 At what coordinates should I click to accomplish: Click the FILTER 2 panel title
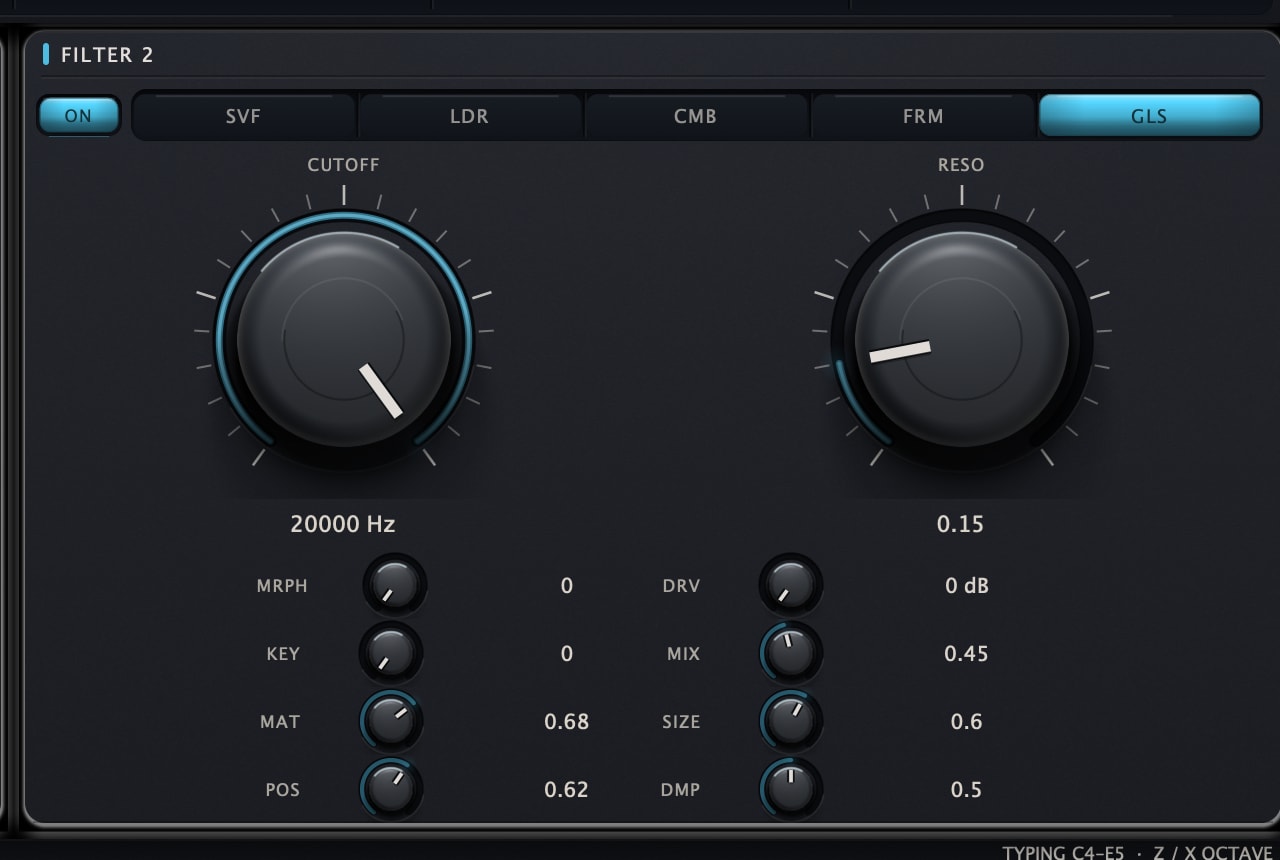click(107, 55)
